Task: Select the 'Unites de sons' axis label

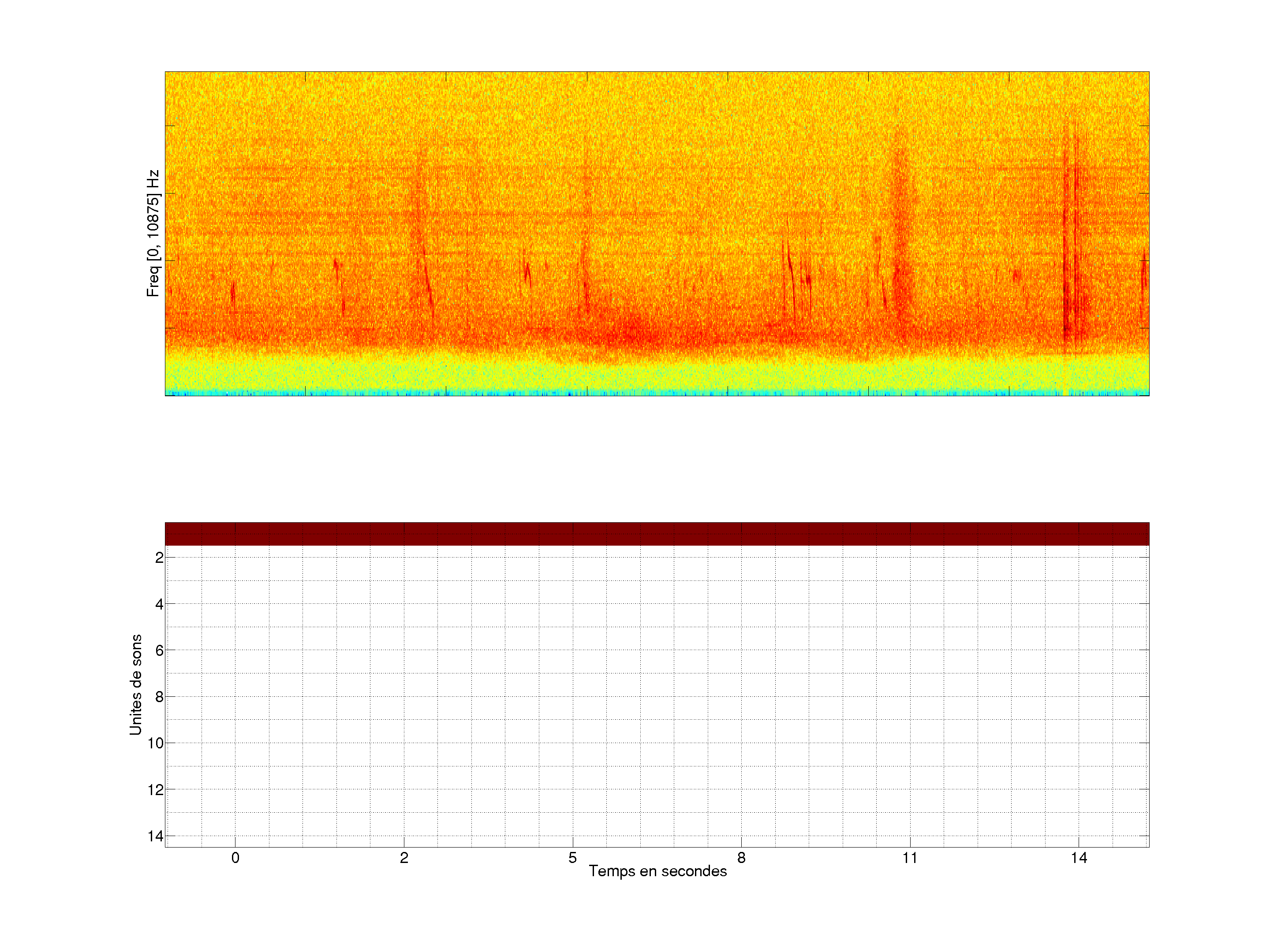Action: (135, 684)
